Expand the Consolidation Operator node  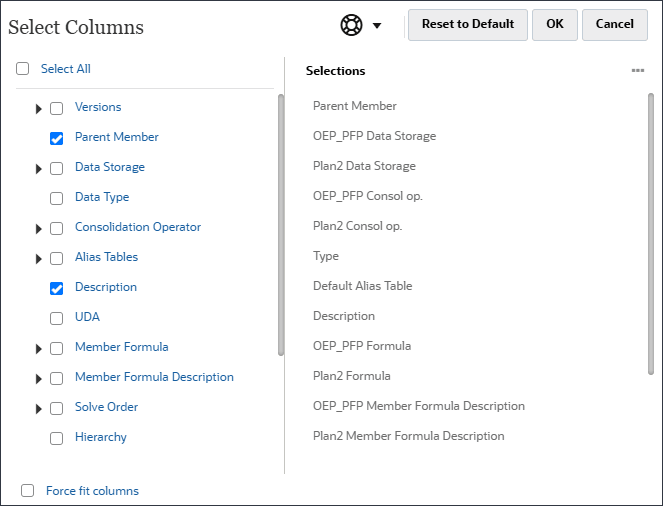(x=39, y=228)
